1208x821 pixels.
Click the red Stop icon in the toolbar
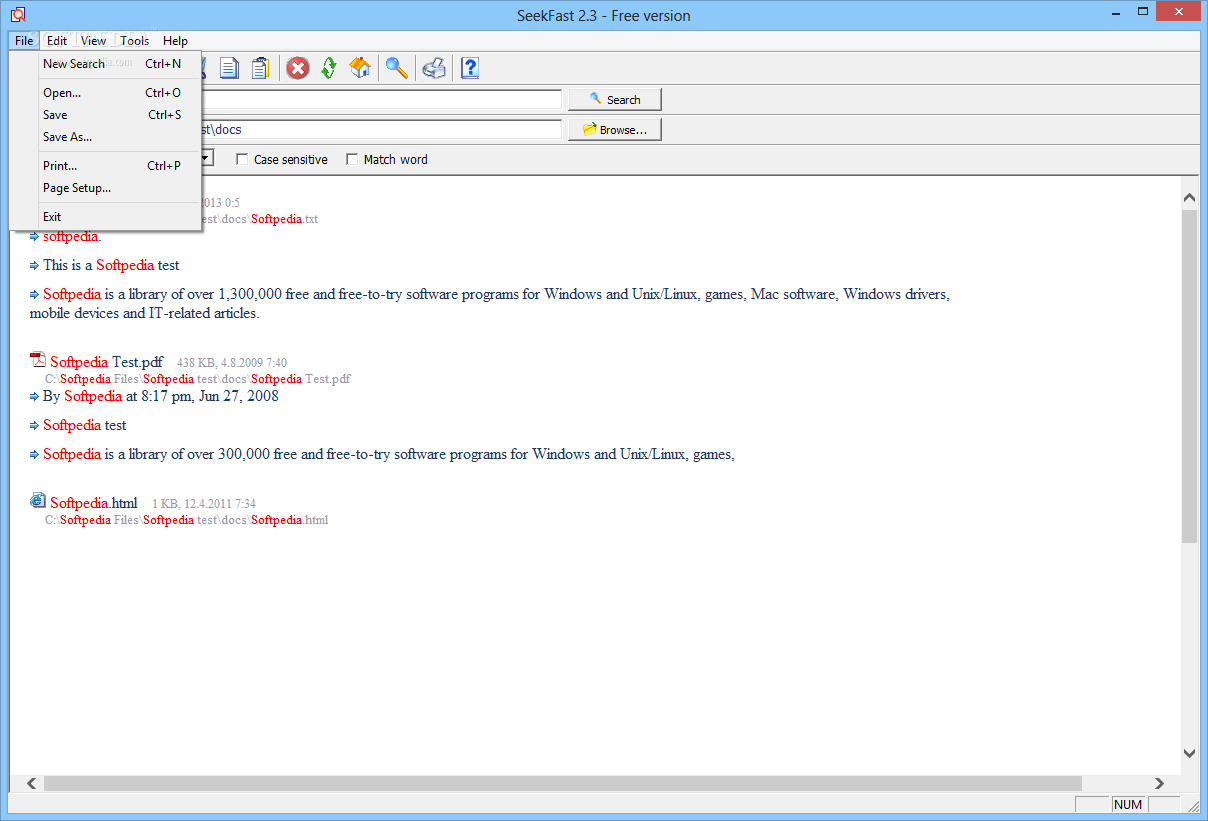[x=298, y=68]
